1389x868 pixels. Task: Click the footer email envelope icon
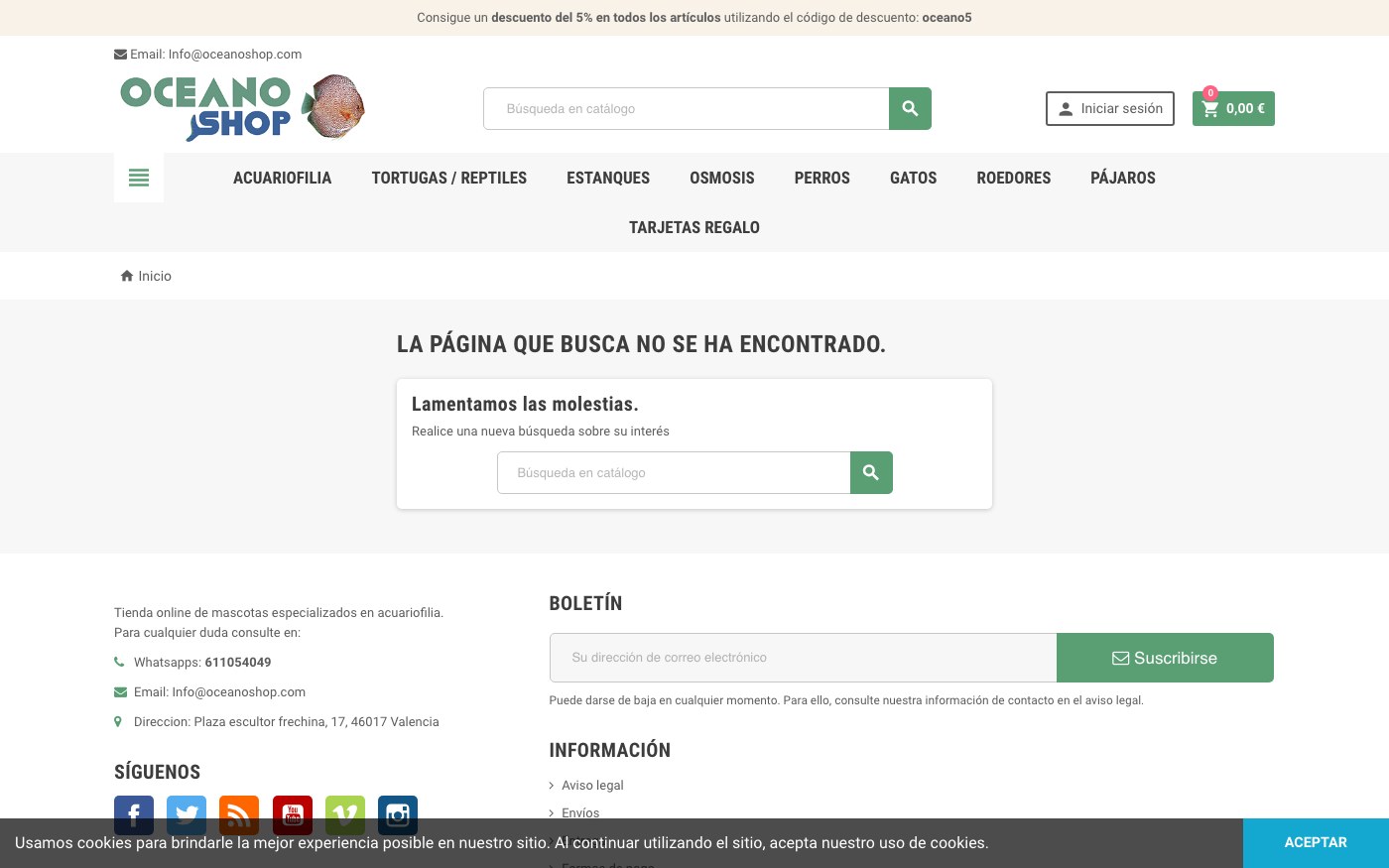120,692
